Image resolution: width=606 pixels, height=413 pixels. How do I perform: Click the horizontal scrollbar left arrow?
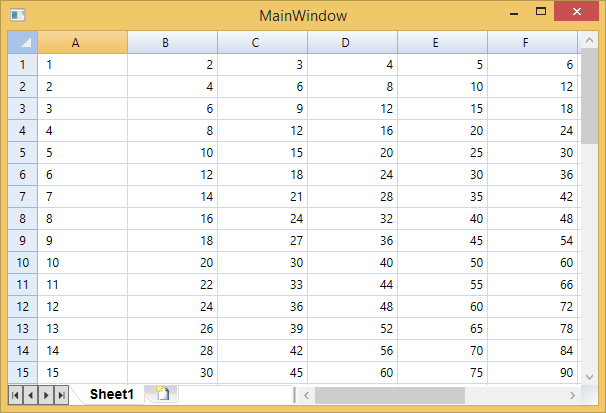click(307, 395)
